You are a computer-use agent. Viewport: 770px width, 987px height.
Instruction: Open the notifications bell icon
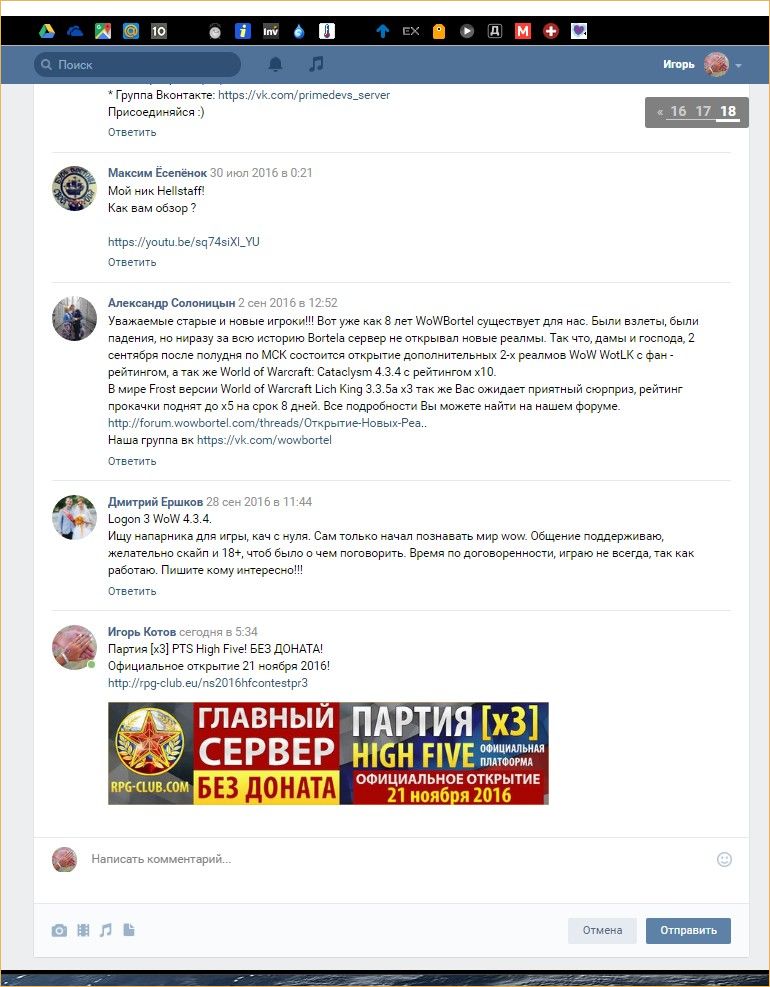point(275,64)
